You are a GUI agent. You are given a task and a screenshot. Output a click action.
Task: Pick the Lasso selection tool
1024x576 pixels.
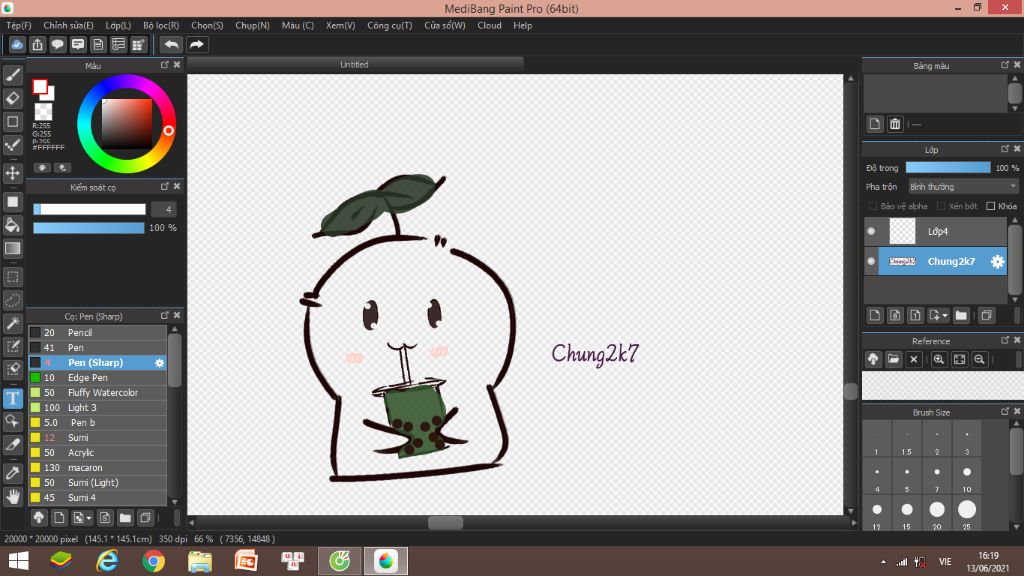[12, 300]
